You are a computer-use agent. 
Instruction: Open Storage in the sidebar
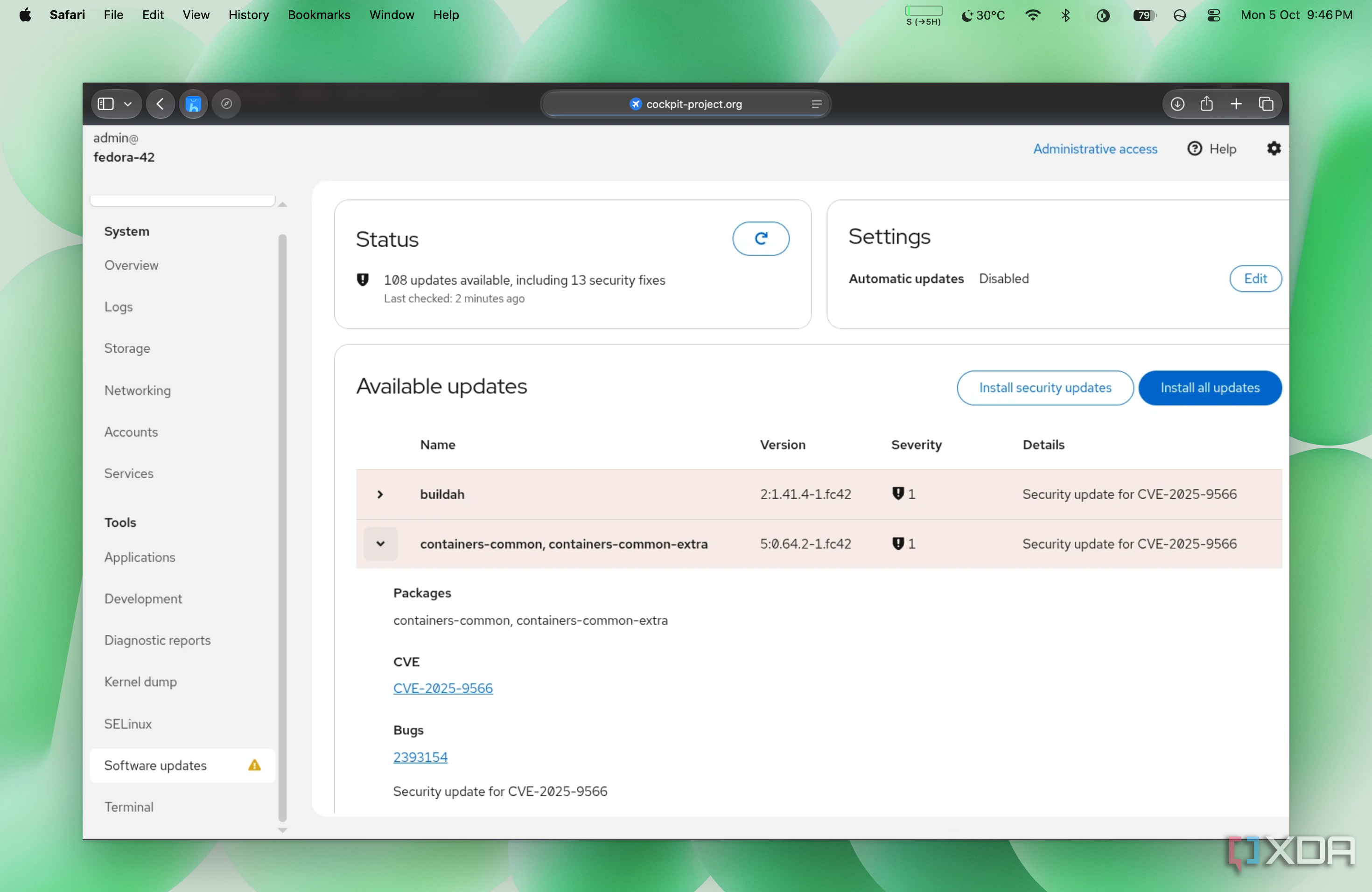tap(127, 348)
